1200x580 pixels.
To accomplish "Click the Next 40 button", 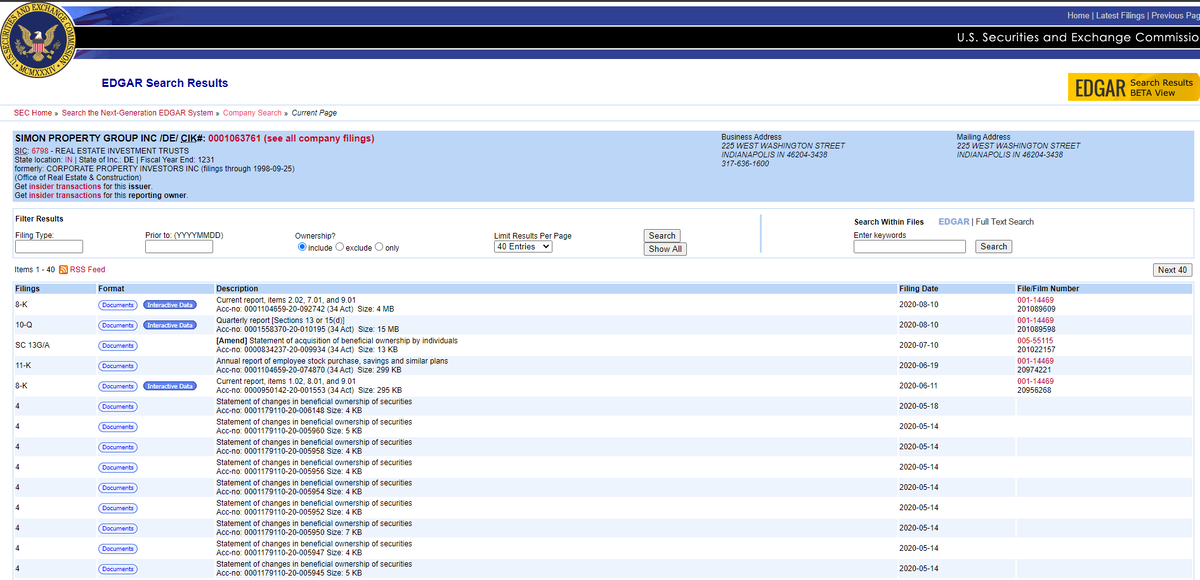I will tap(1173, 270).
